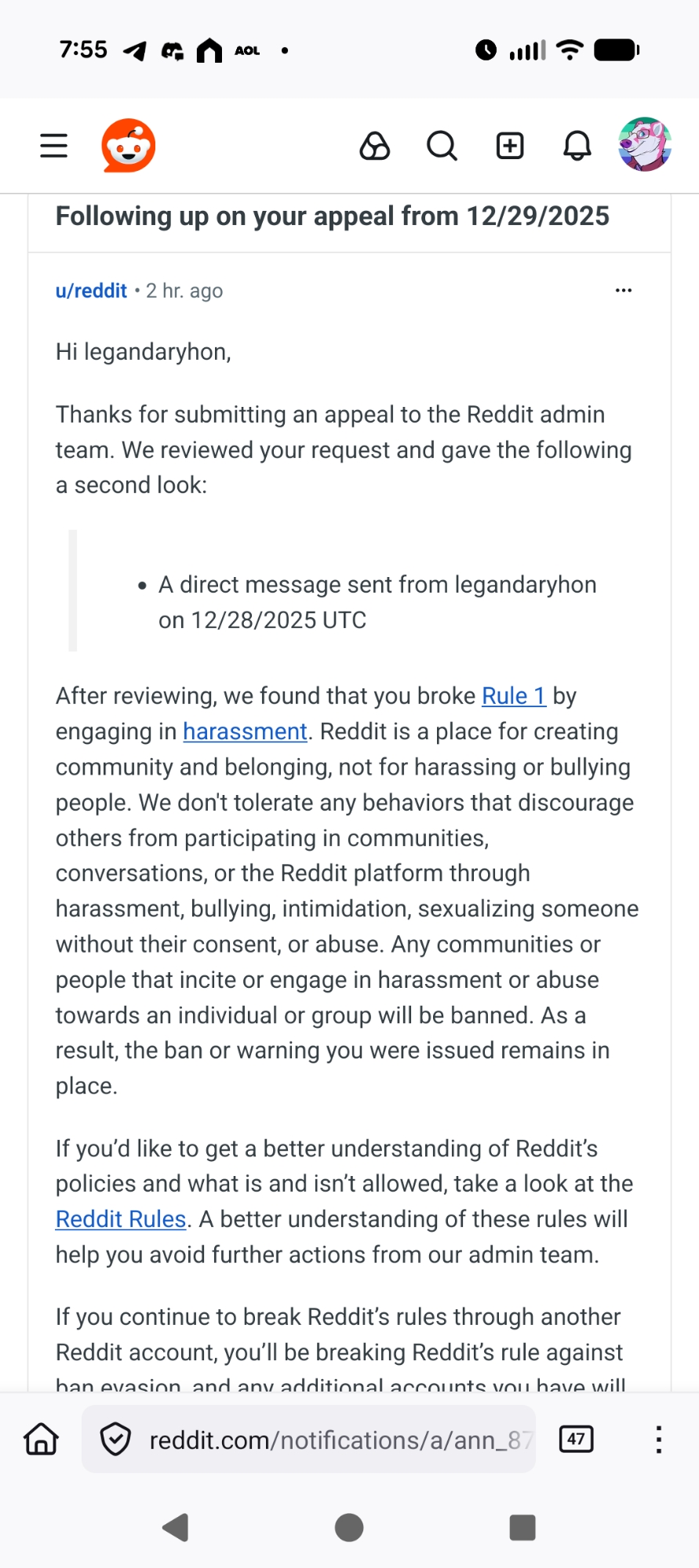Create a new post with plus icon
The width and height of the screenshot is (699, 1568).
click(510, 146)
